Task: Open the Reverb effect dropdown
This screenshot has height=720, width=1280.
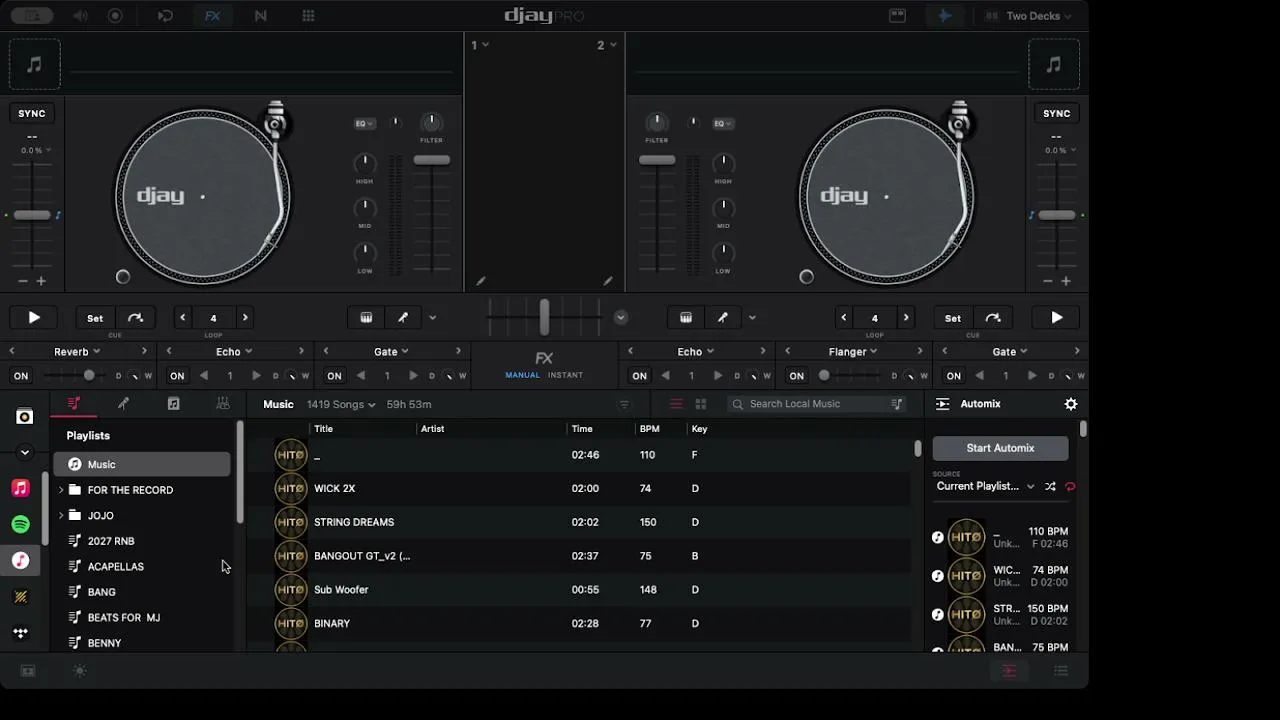Action: click(77, 352)
